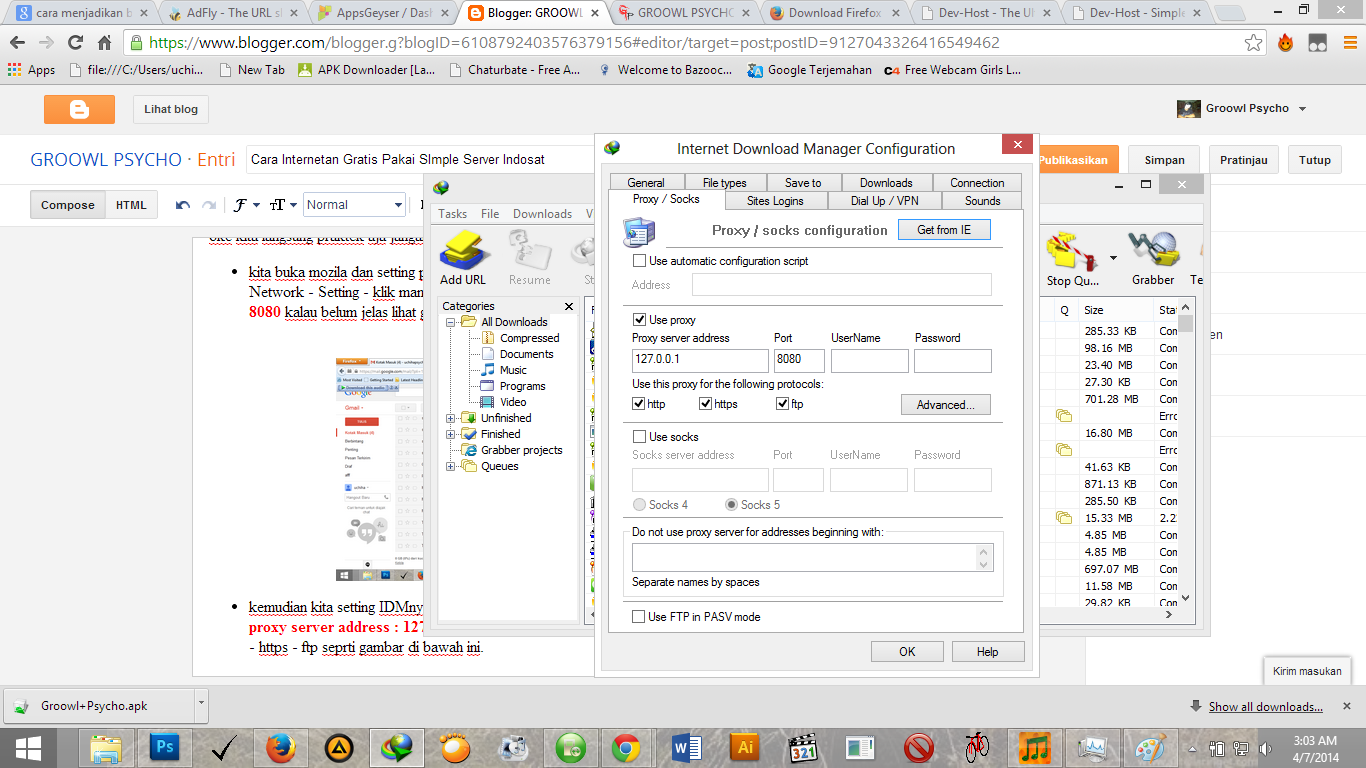The image size is (1366, 768).
Task: Reload the current Chrome page
Action: (75, 43)
